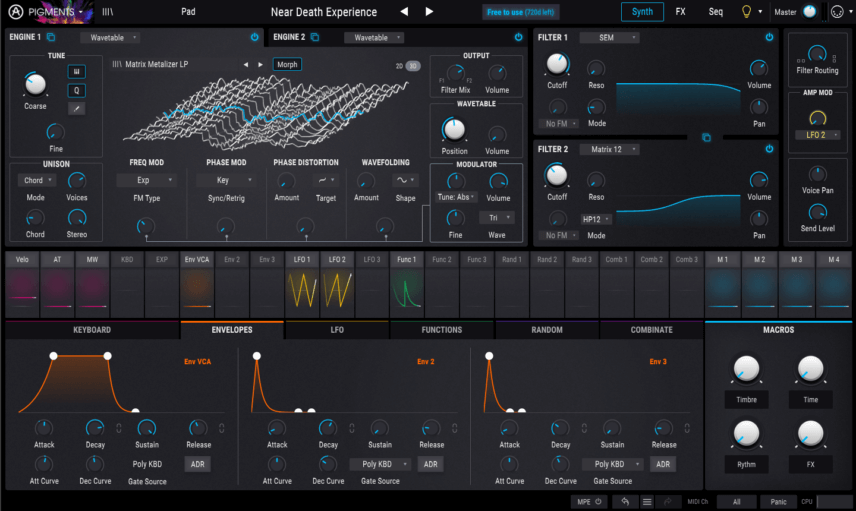Click the preset name Near Death Experience
The image size is (856, 511).
pos(324,12)
